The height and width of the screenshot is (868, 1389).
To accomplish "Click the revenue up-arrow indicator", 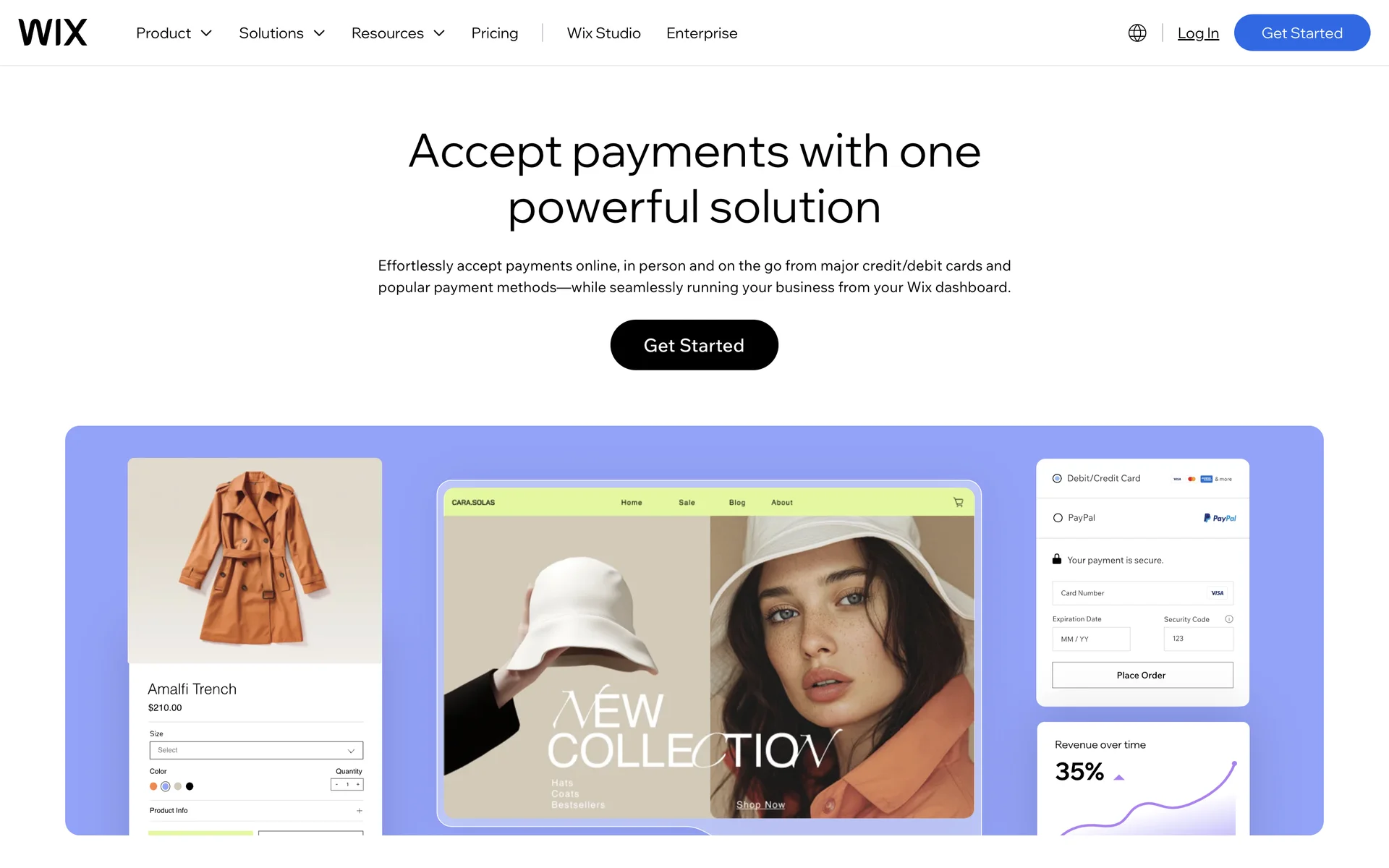I will point(1119,778).
